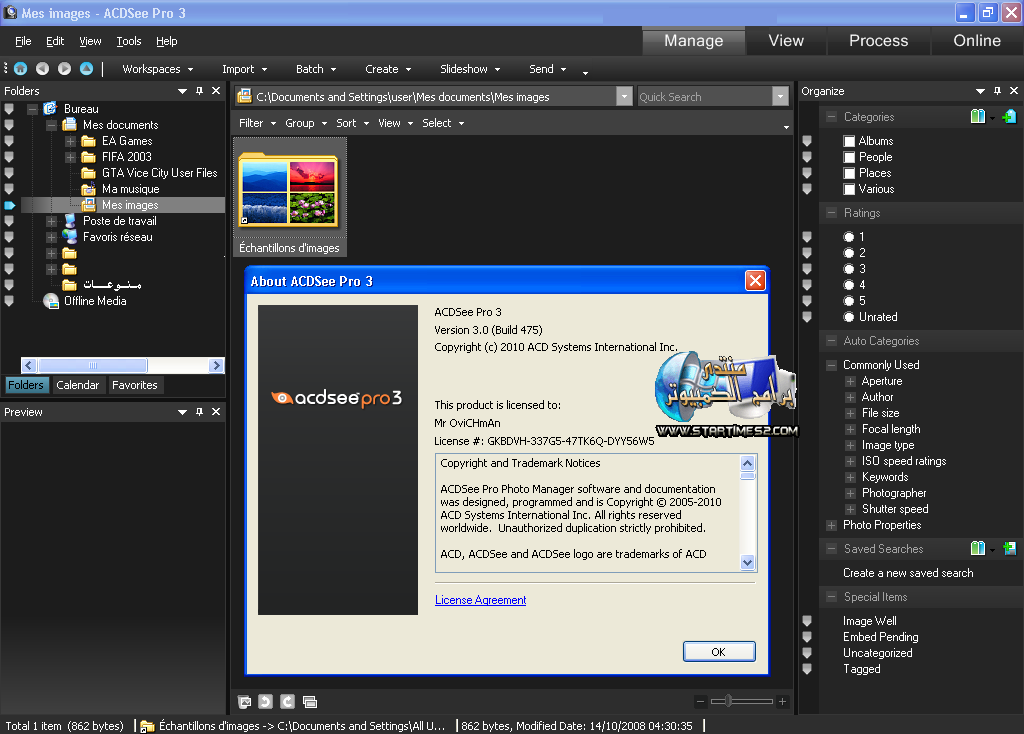Image resolution: width=1024 pixels, height=734 pixels.
Task: Switch to the Calendar tab
Action: point(78,385)
